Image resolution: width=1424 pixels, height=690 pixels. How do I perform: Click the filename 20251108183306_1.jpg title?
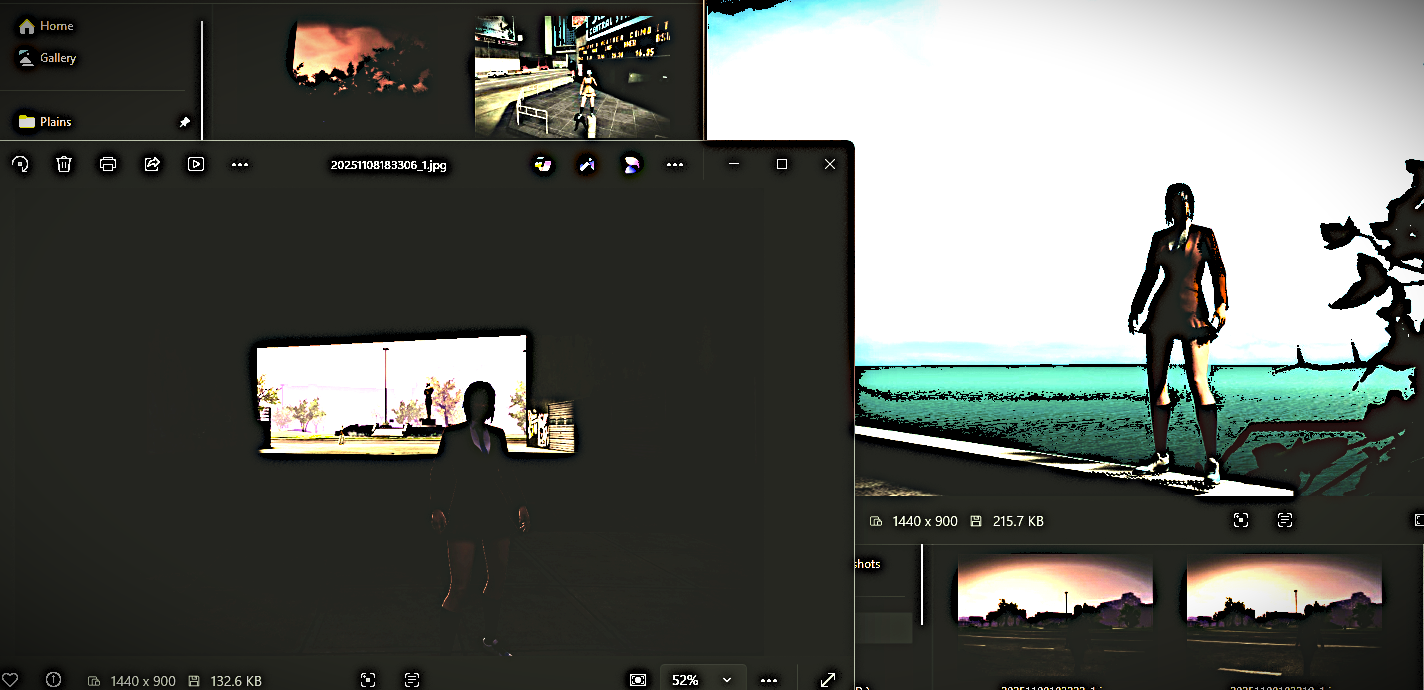click(x=389, y=165)
